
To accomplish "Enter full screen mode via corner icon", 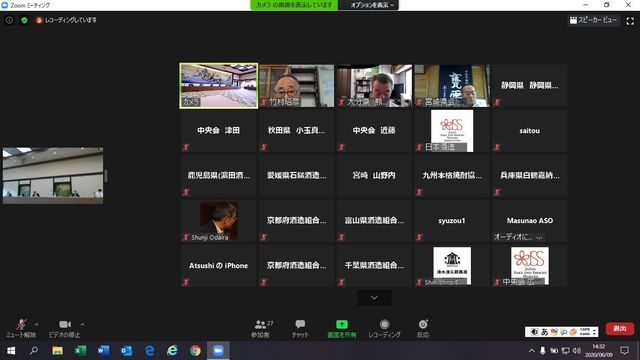I will click(x=630, y=21).
